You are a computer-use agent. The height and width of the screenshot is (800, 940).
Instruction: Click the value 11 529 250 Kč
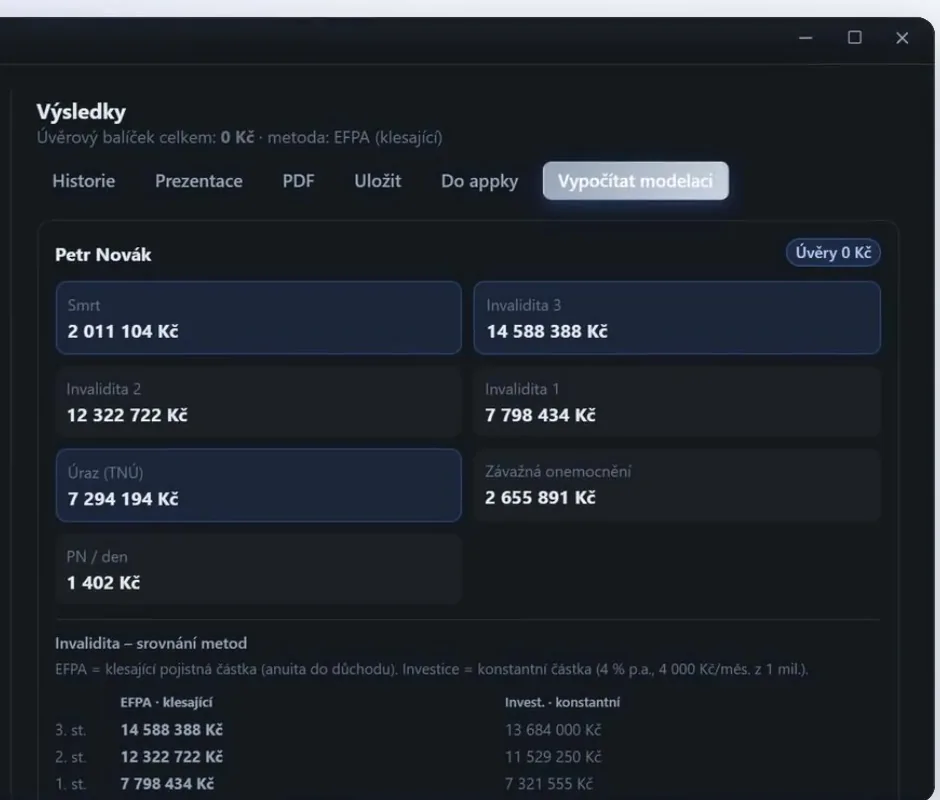tap(553, 757)
